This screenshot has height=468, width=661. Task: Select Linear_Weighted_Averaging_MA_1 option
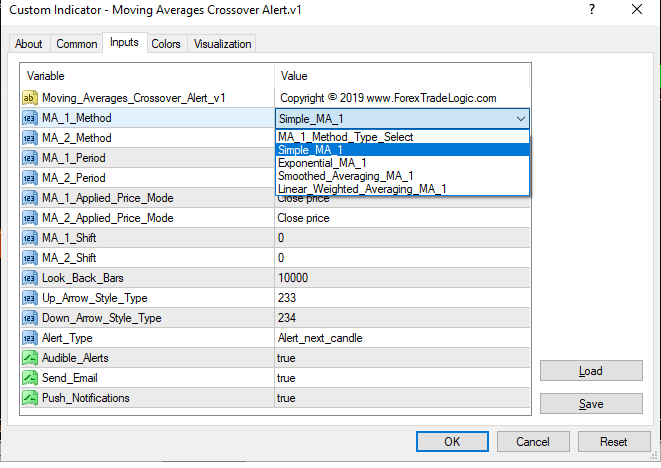[362, 189]
